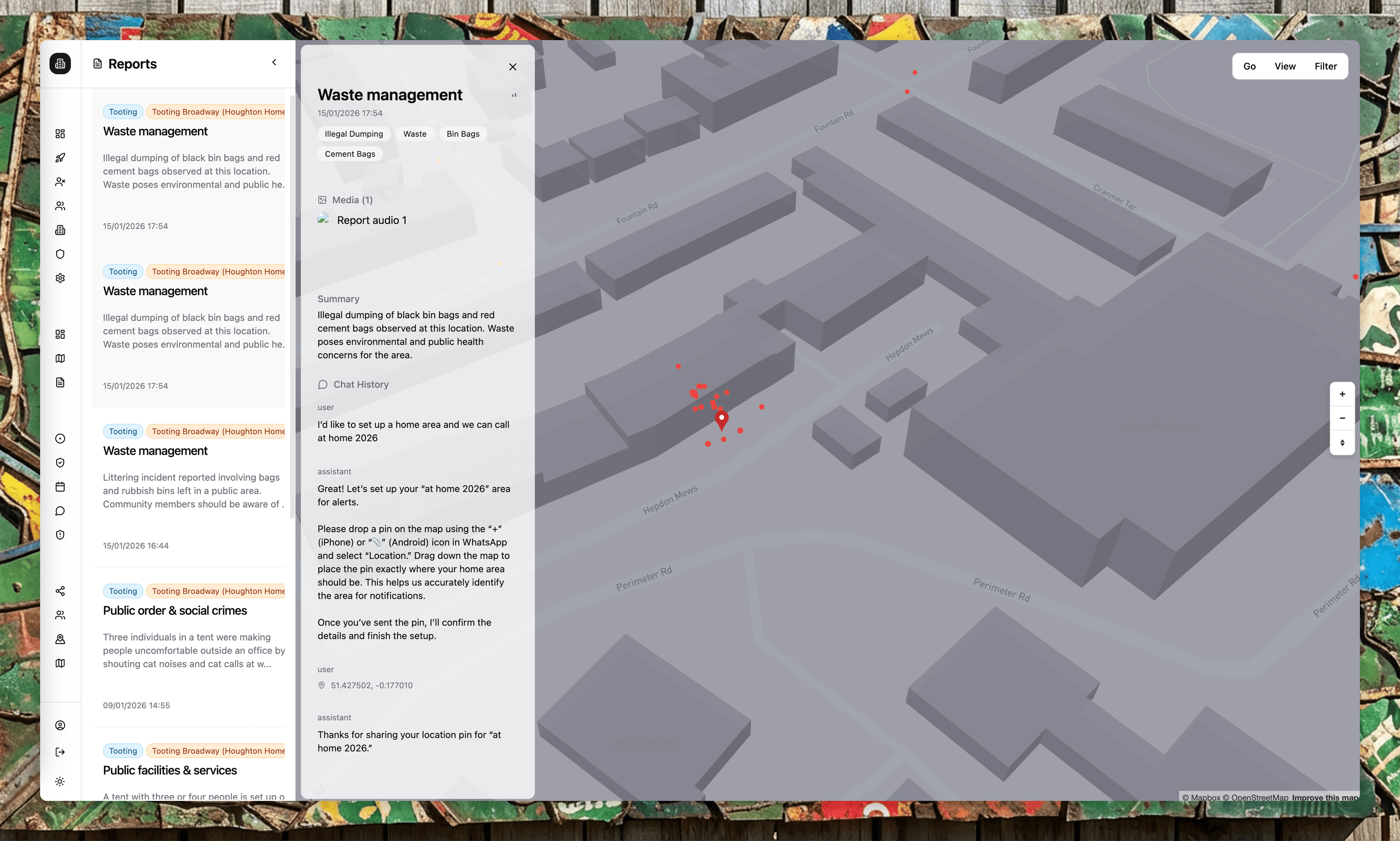Screen dimensions: 1400x841
Task: Select the Tooting tag on the first report
Action: point(122,111)
